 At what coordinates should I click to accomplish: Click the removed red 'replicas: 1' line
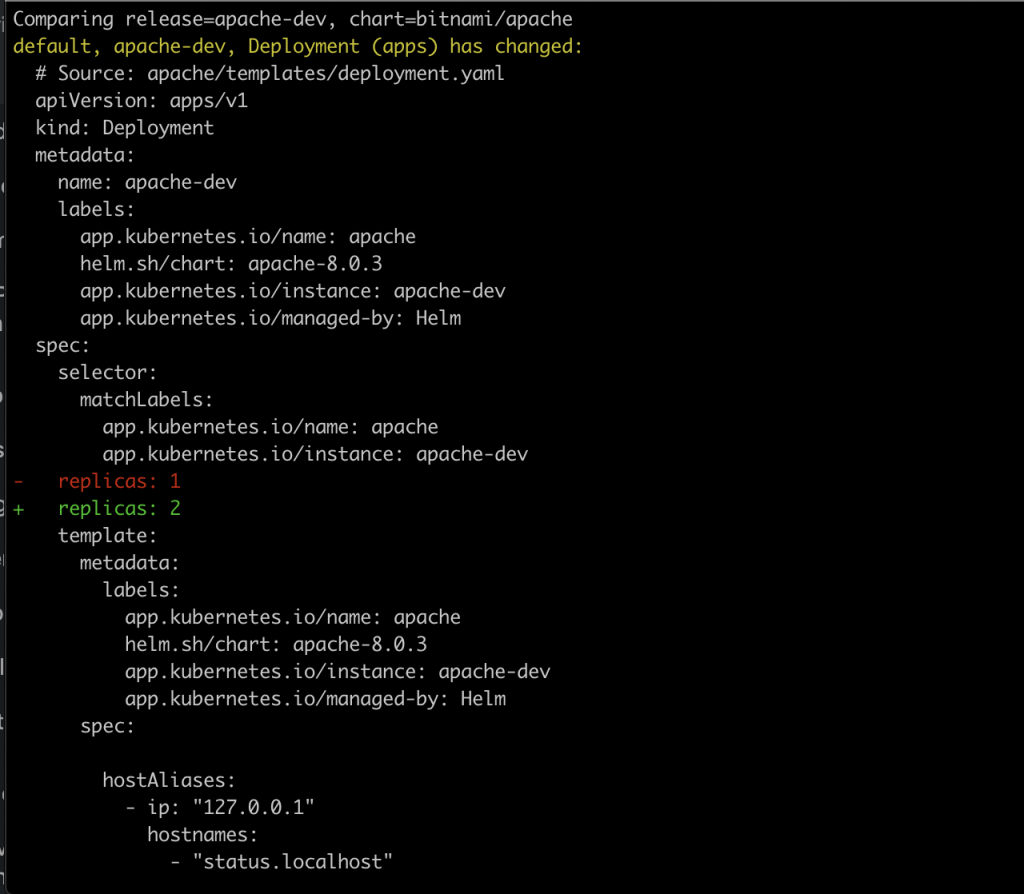(x=97, y=481)
